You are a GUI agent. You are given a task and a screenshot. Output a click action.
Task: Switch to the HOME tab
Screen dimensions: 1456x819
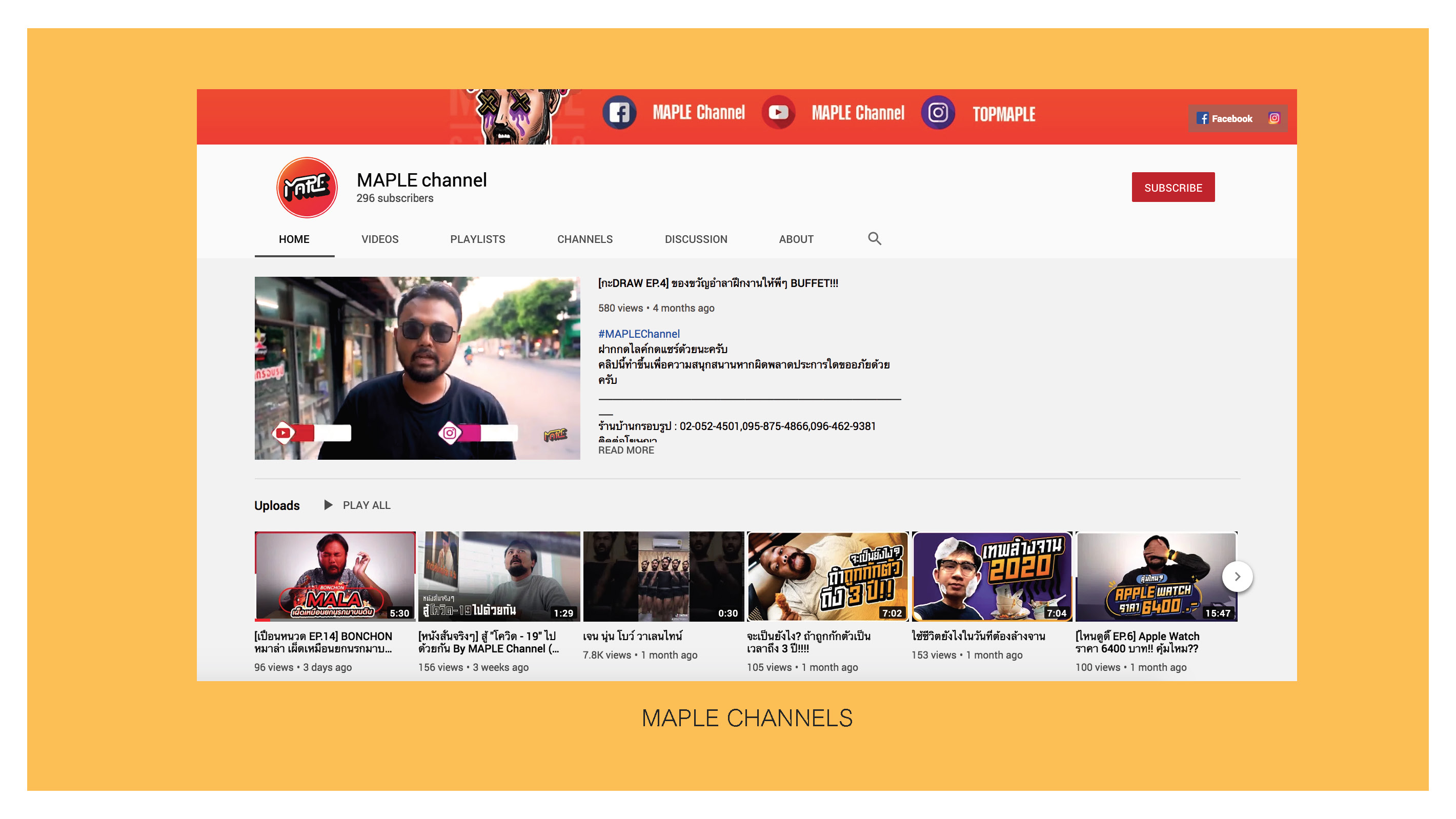click(x=294, y=239)
